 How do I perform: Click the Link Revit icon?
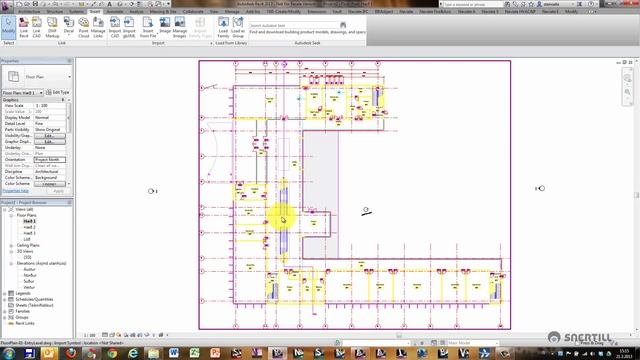tap(24, 27)
